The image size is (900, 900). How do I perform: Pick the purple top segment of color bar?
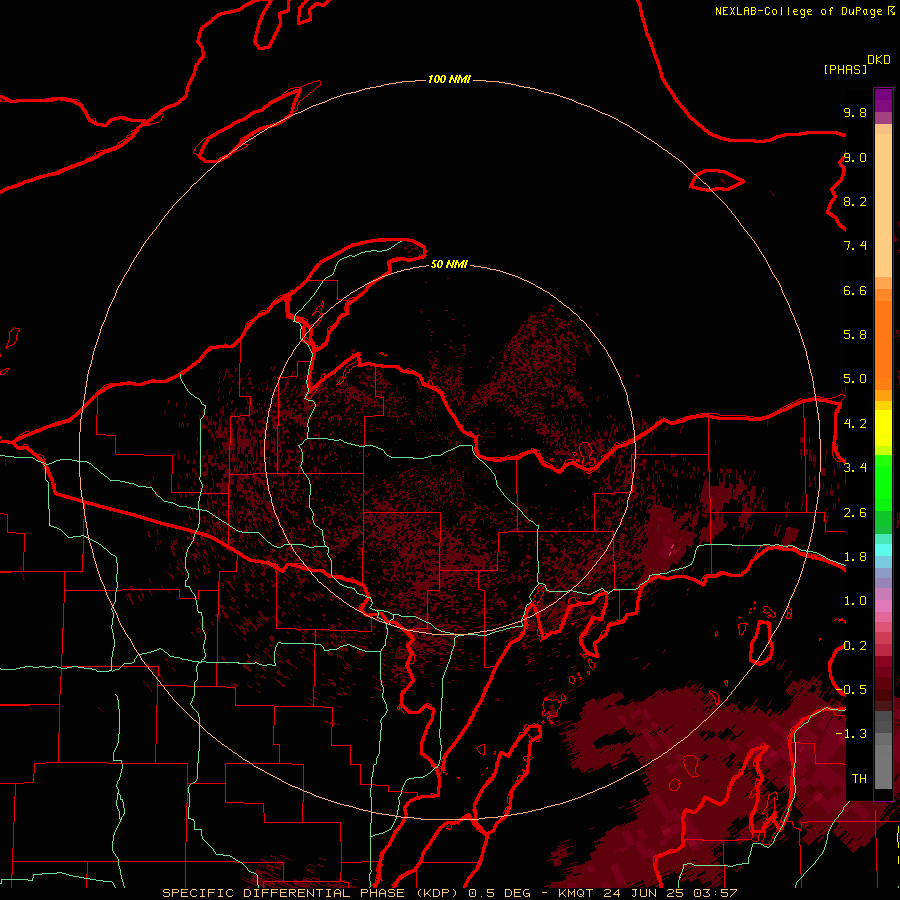[x=883, y=100]
